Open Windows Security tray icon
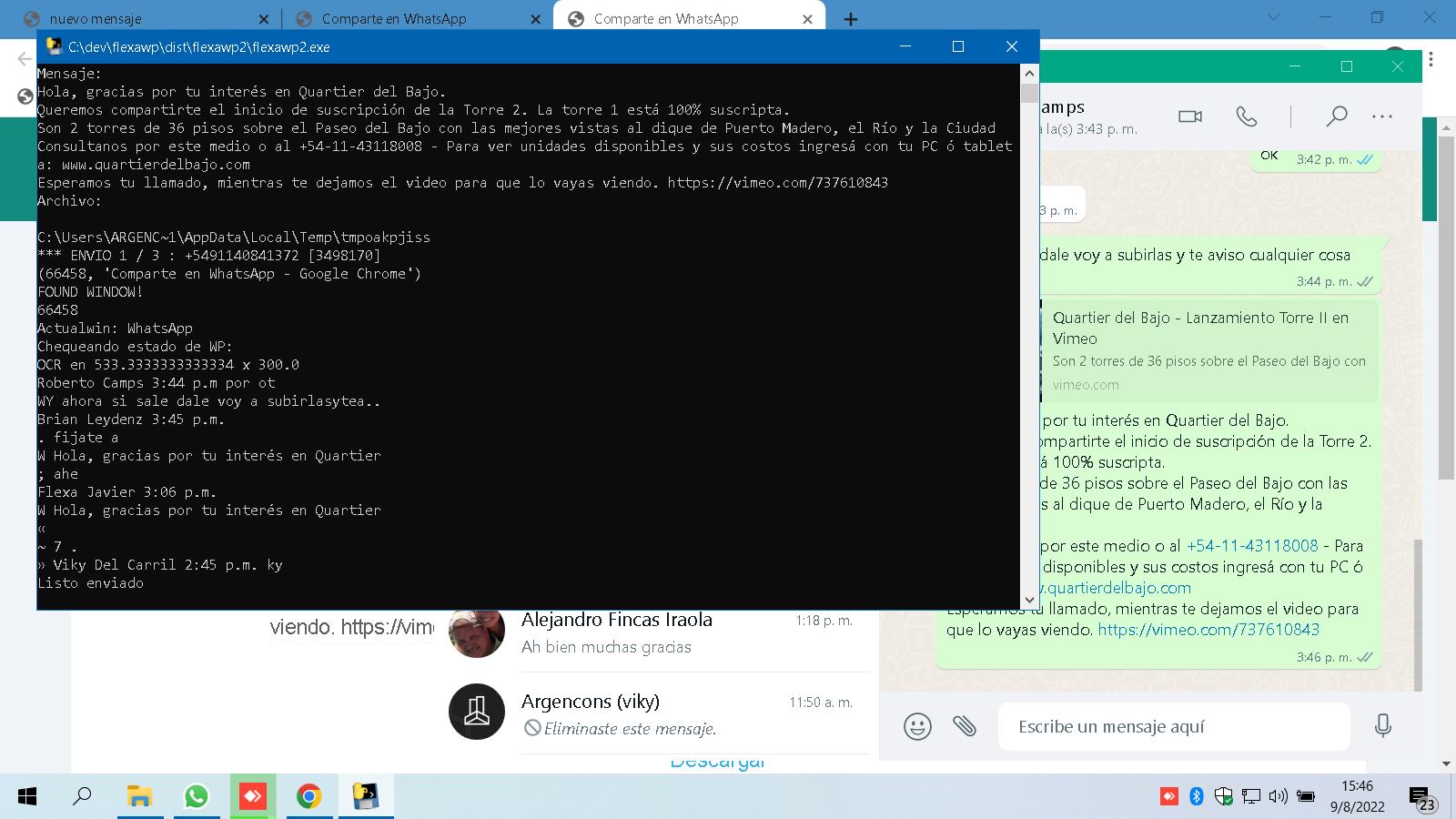This screenshot has height=819, width=1456. tap(1224, 796)
